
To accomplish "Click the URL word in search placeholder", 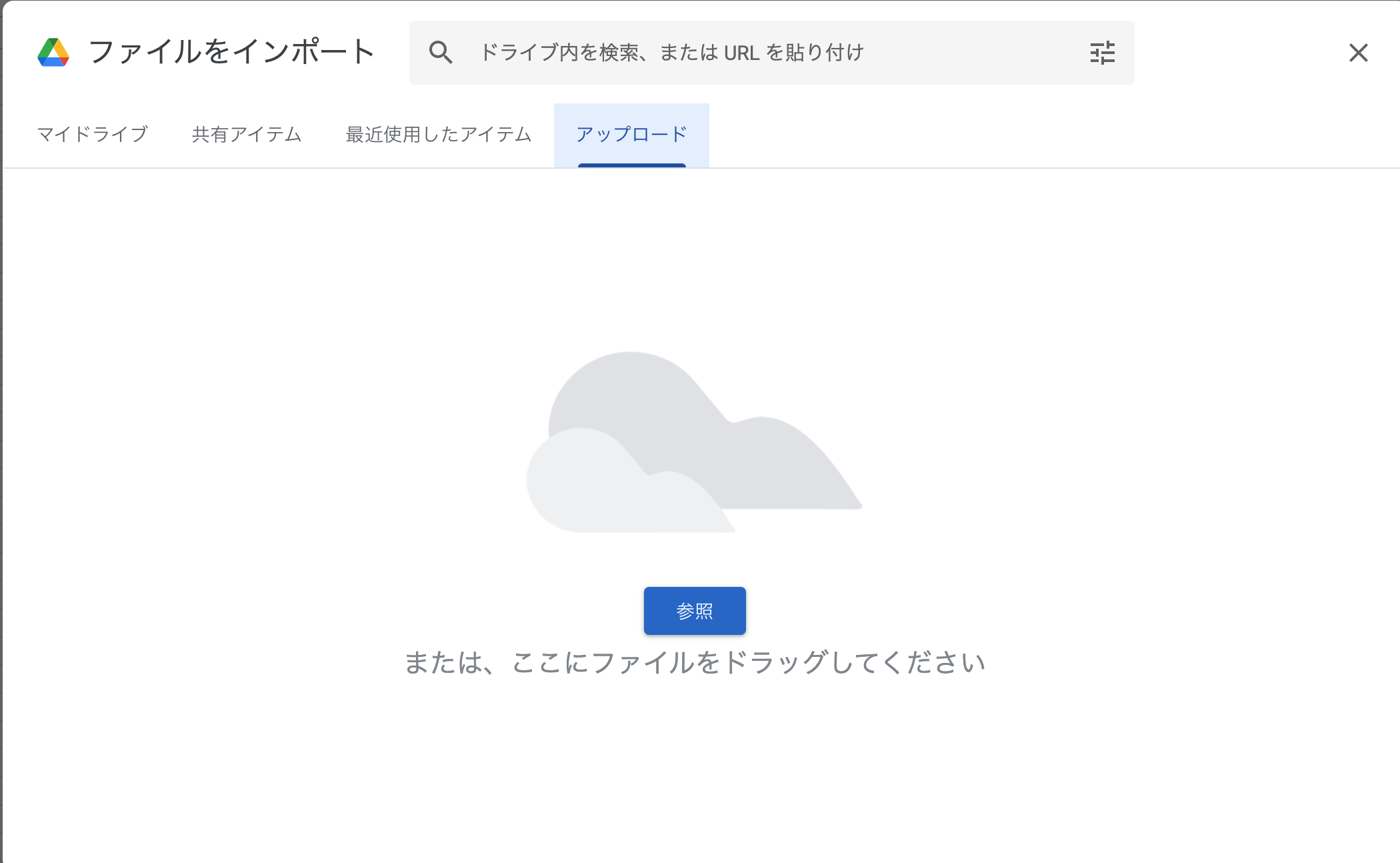I will 741,53.
